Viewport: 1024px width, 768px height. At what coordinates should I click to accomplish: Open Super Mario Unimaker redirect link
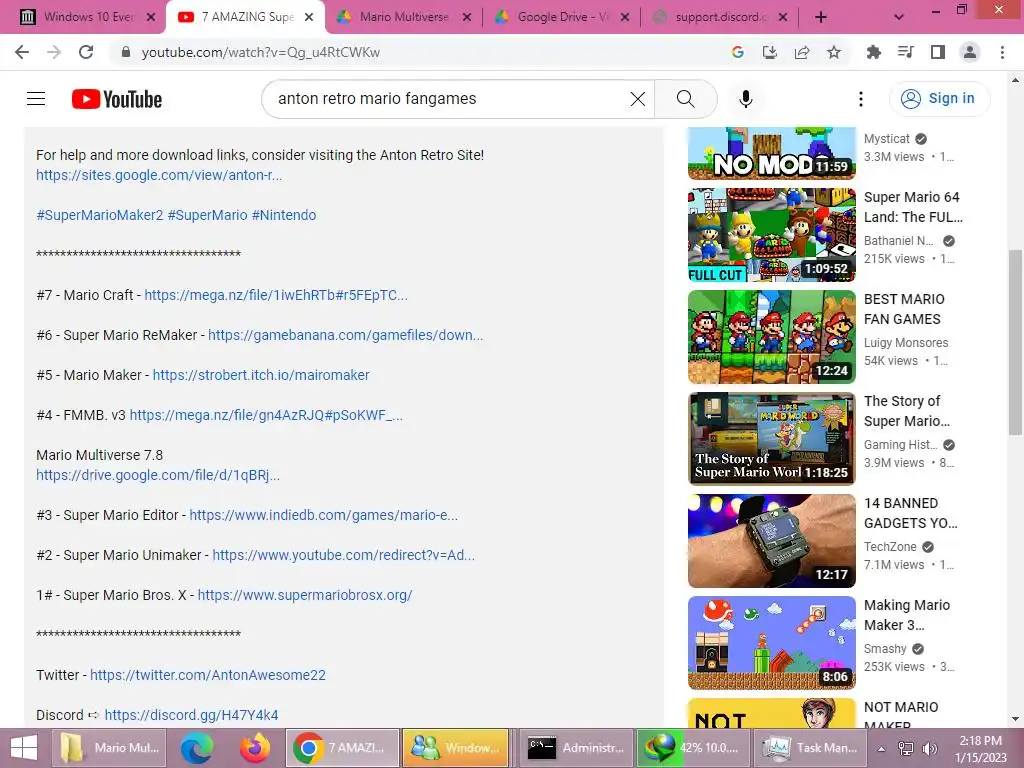344,555
